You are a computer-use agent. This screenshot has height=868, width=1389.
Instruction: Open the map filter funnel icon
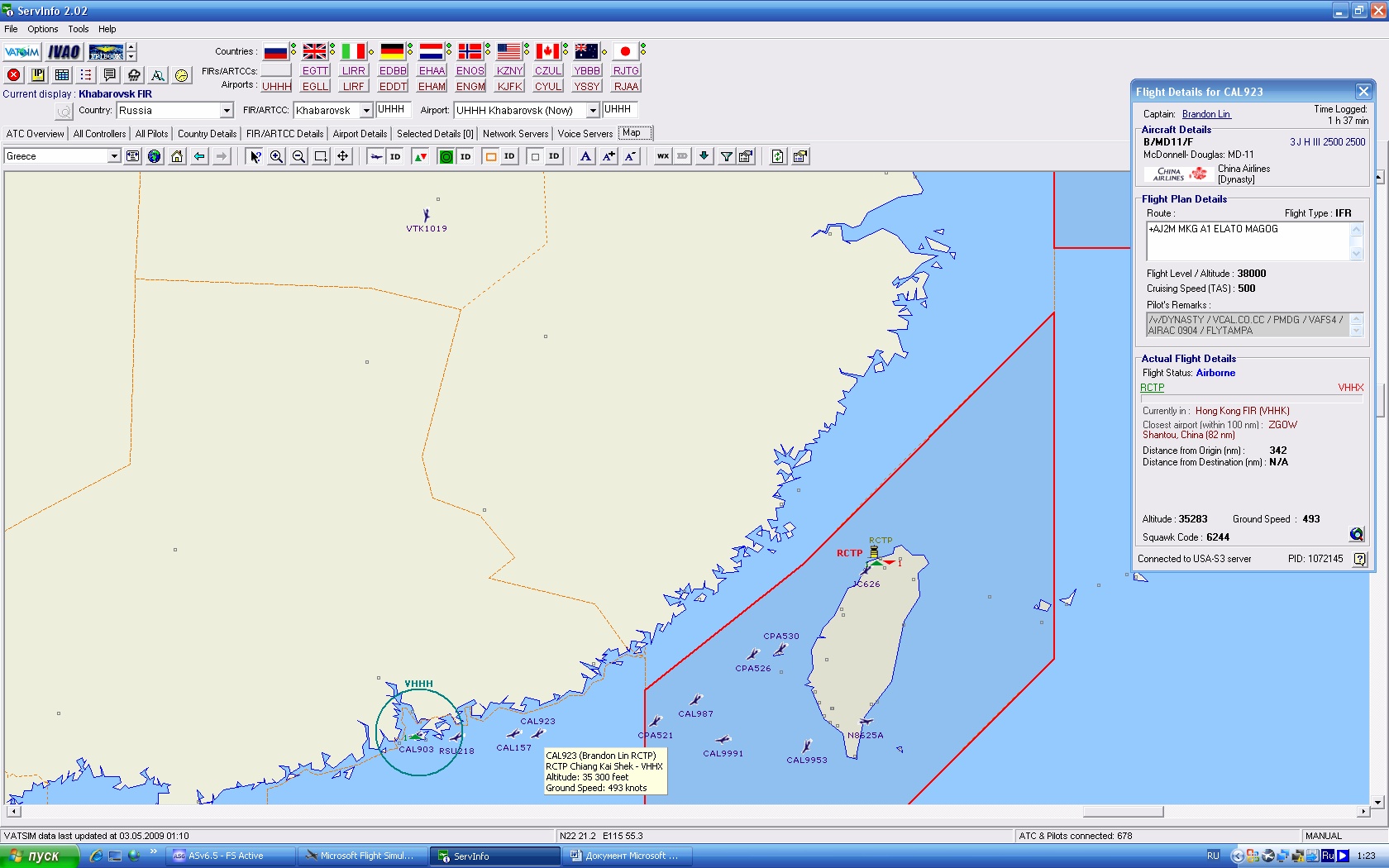(726, 156)
